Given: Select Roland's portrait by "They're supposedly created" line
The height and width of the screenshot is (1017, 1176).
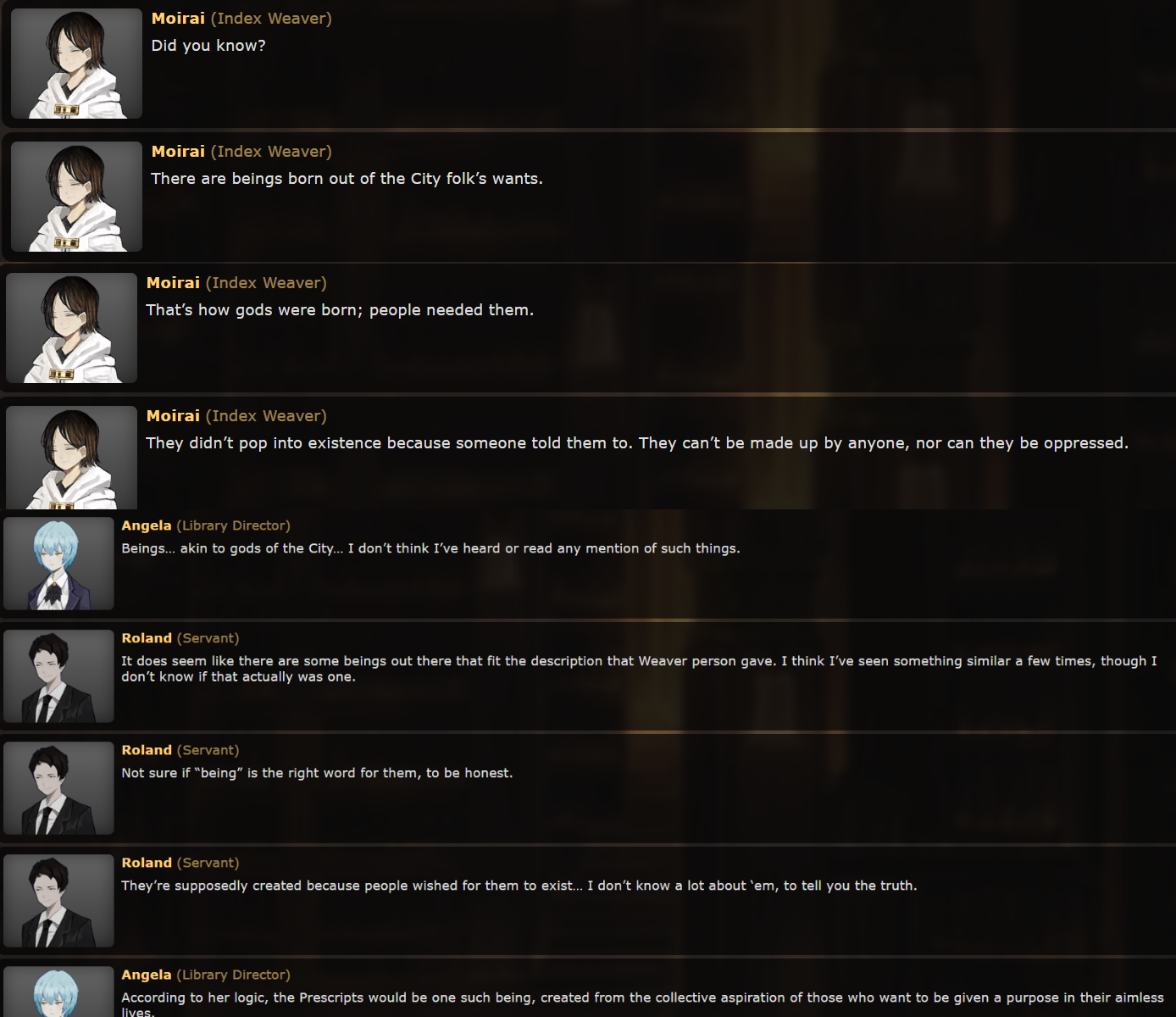Looking at the screenshot, I should click(x=58, y=901).
